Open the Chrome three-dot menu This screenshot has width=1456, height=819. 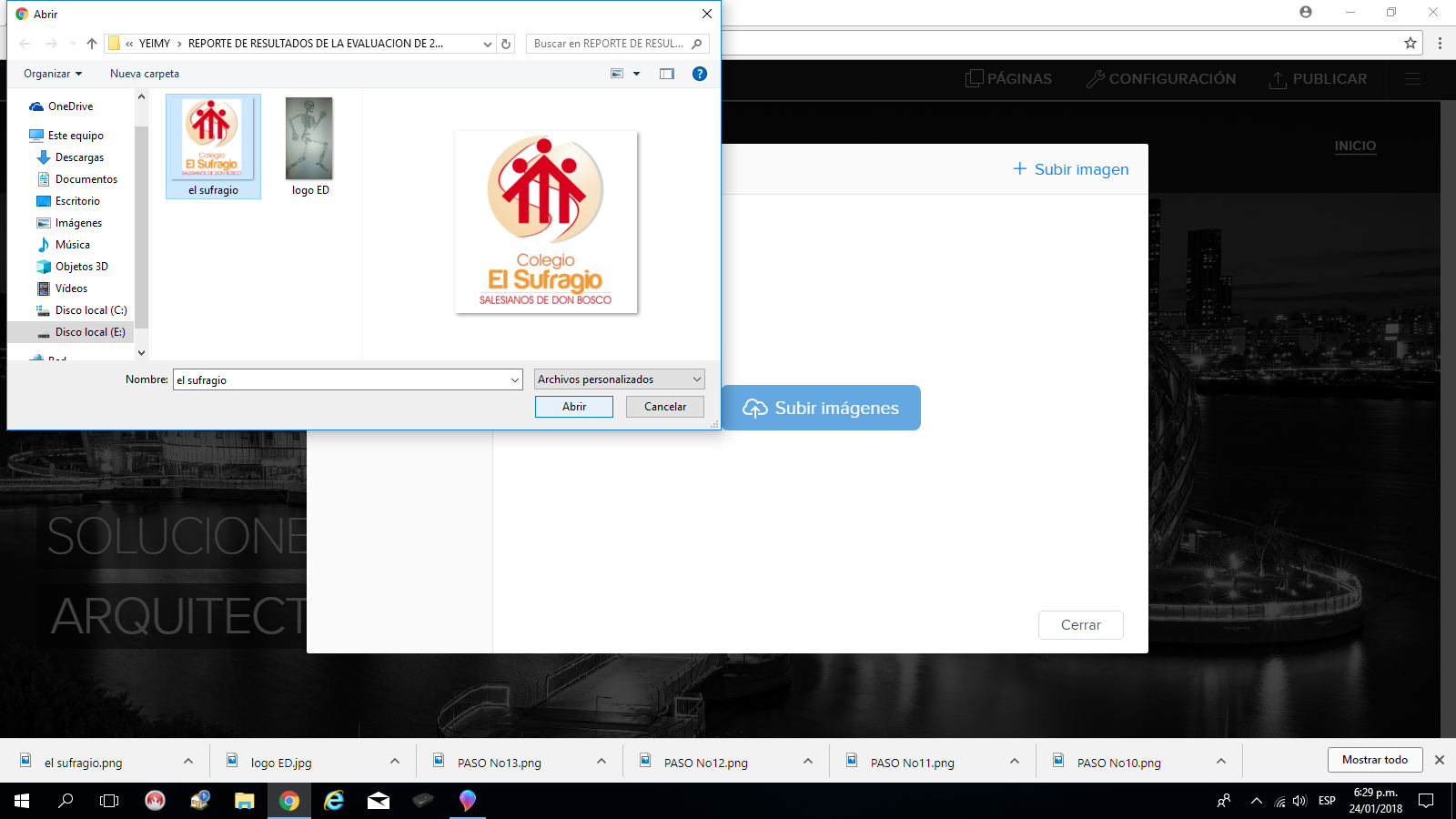1440,43
